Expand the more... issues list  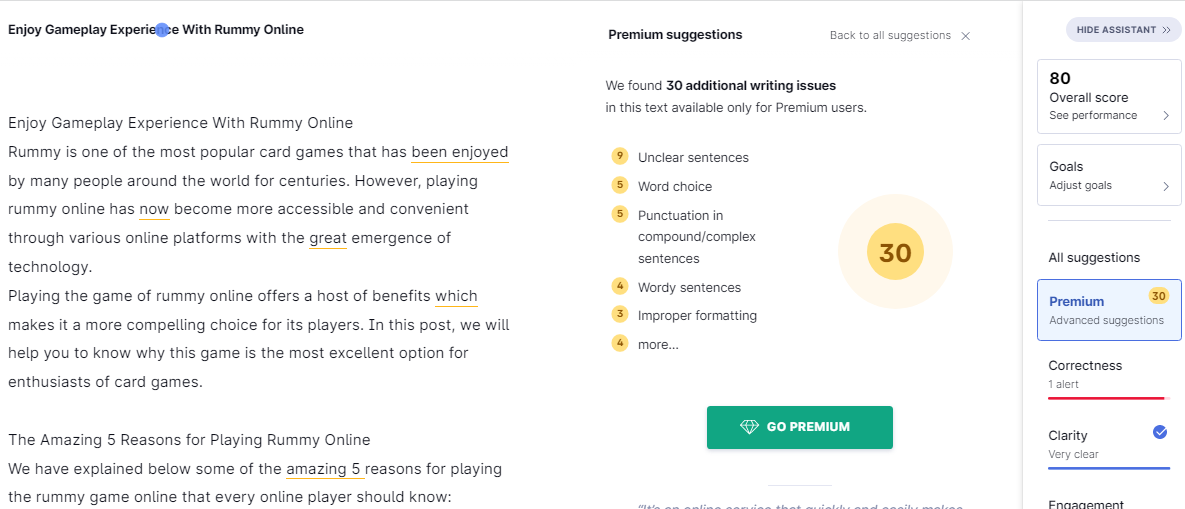[x=658, y=344]
